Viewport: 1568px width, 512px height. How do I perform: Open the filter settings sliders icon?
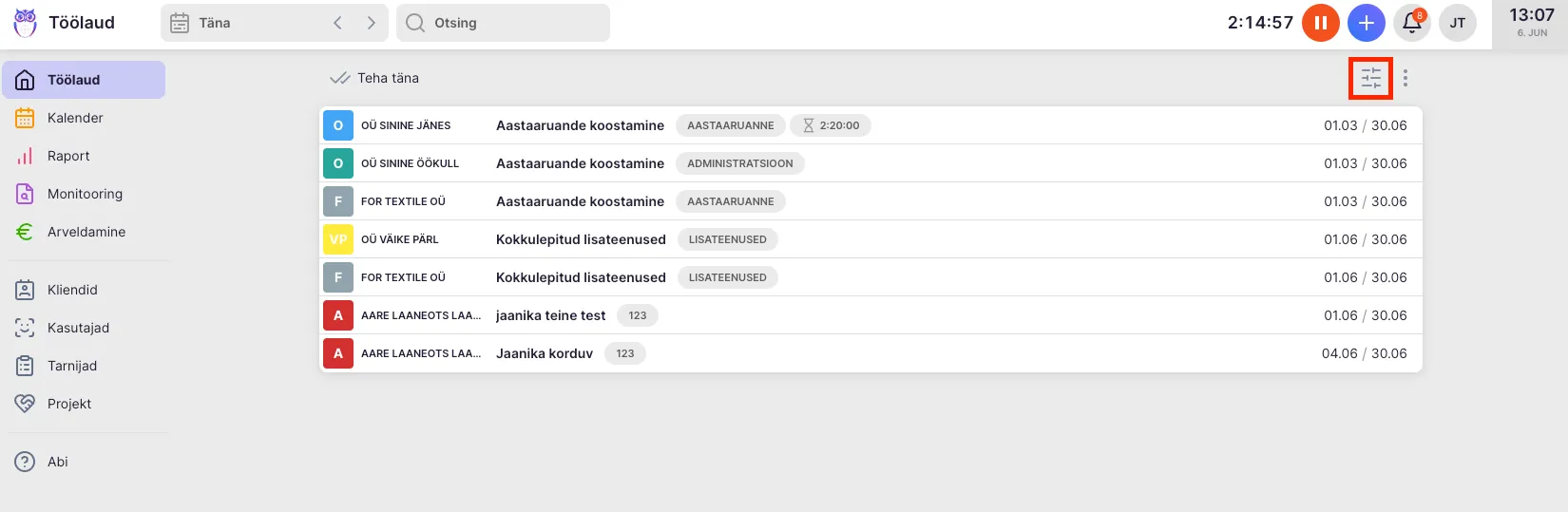[x=1370, y=78]
